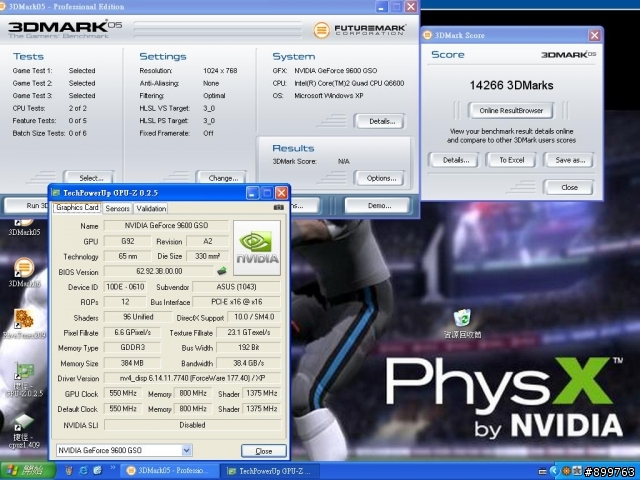Image resolution: width=640 pixels, height=480 pixels.
Task: Click the GPU-Z screenshot camera icon
Action: pyautogui.click(x=278, y=207)
